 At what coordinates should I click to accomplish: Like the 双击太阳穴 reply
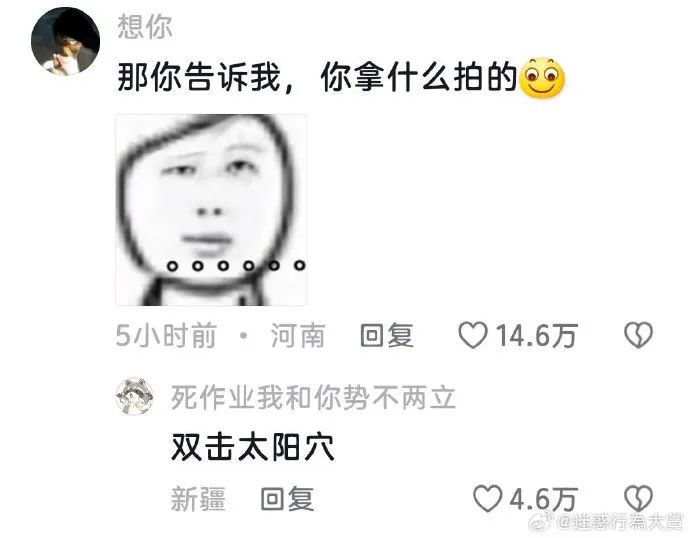(x=488, y=498)
